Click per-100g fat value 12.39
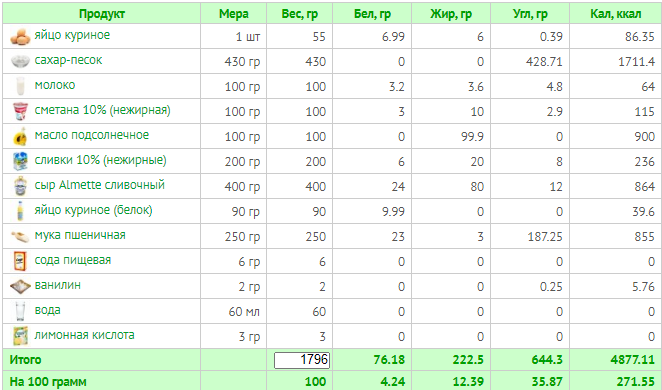 tap(468, 382)
